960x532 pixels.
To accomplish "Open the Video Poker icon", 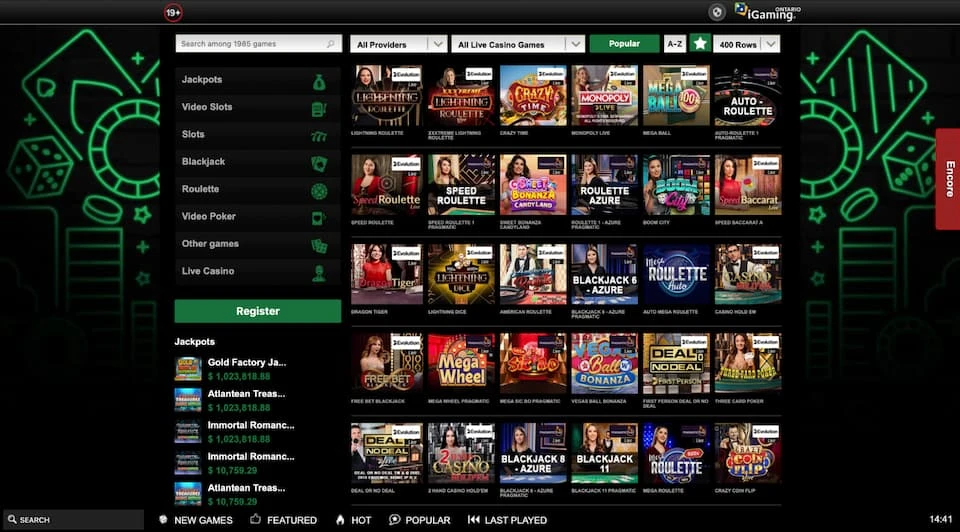I will [x=319, y=218].
